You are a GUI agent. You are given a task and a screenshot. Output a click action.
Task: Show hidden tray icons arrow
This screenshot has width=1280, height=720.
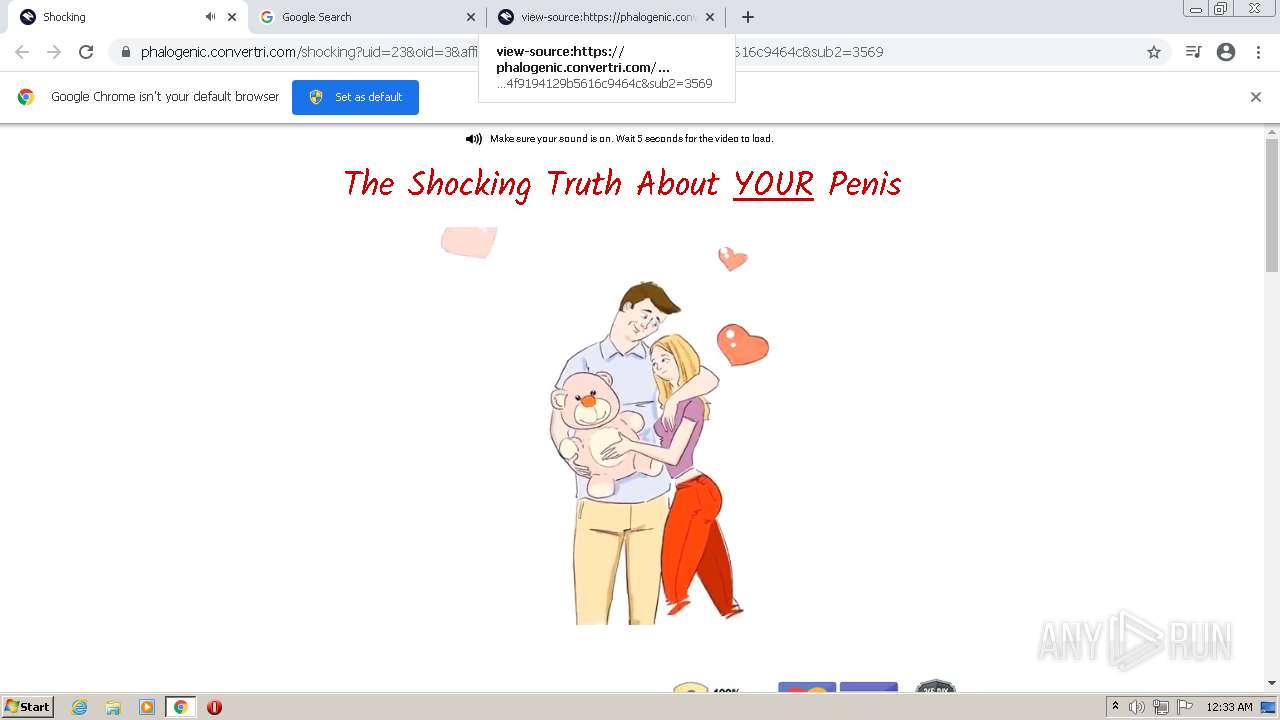[x=1115, y=707]
